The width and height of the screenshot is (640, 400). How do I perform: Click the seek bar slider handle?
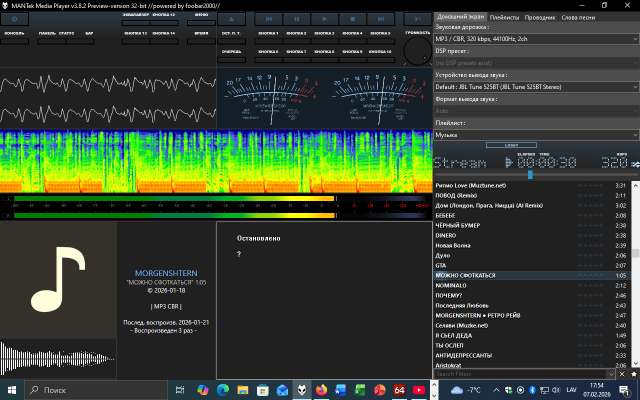(530, 175)
